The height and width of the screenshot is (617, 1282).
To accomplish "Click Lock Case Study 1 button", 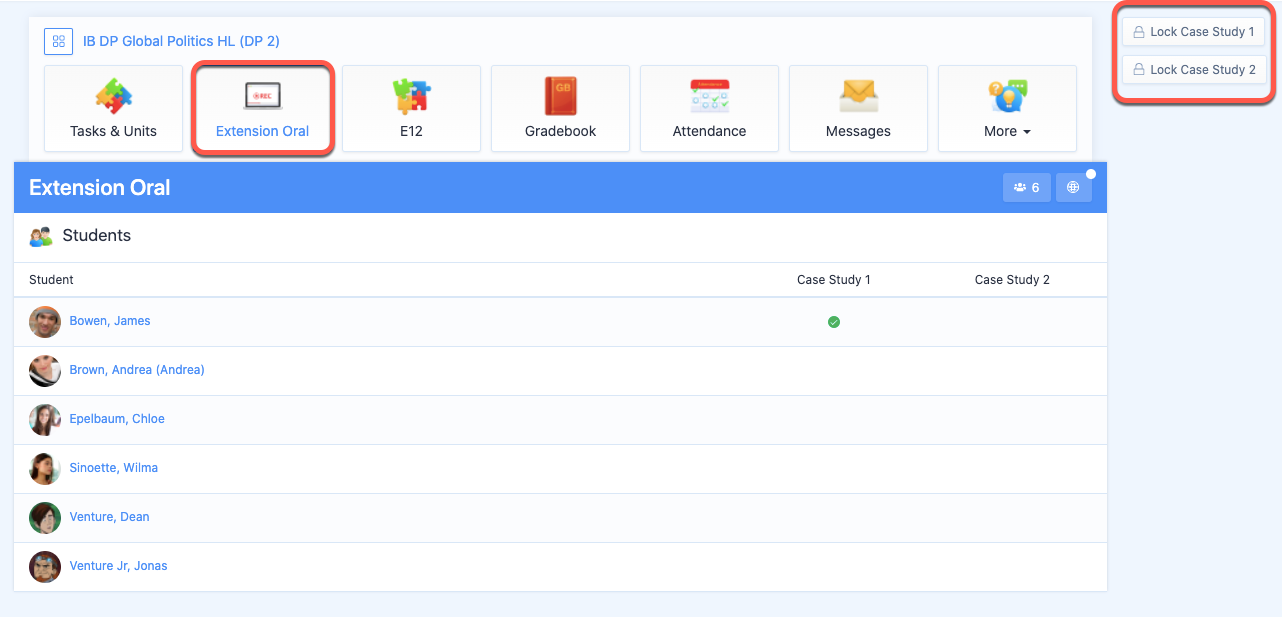I will (1194, 32).
